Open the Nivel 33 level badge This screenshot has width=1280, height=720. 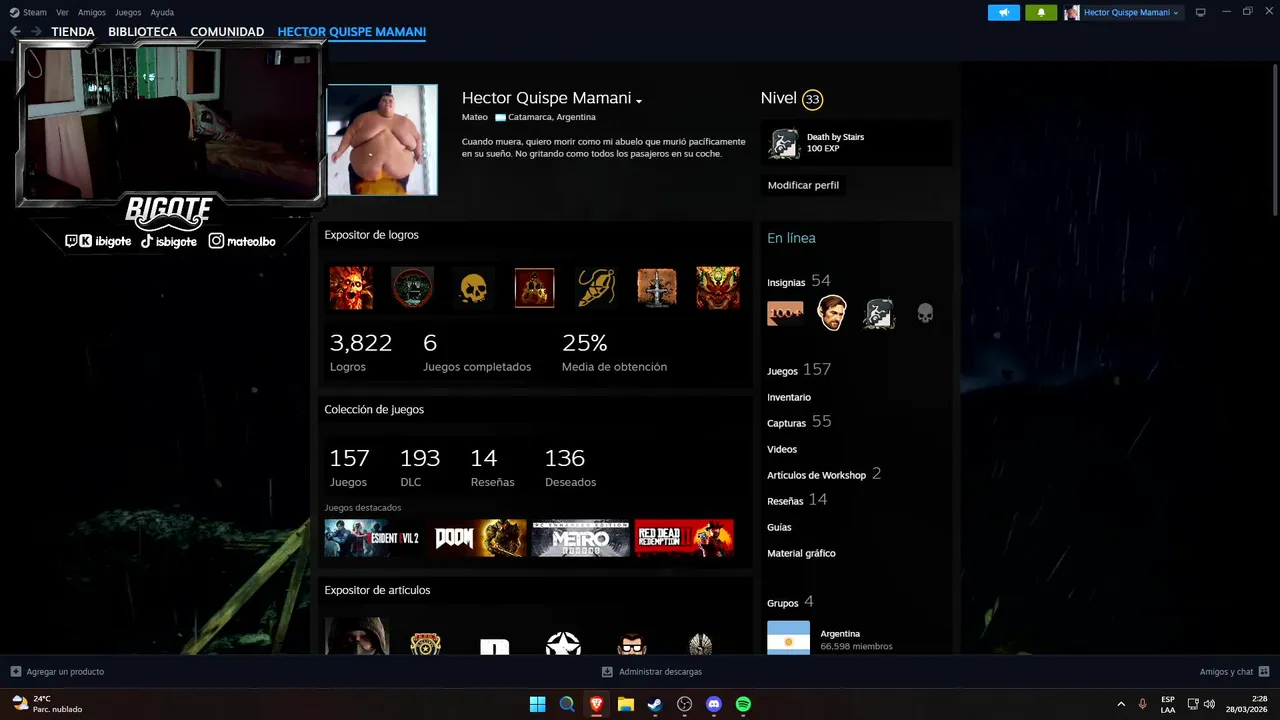pos(812,99)
